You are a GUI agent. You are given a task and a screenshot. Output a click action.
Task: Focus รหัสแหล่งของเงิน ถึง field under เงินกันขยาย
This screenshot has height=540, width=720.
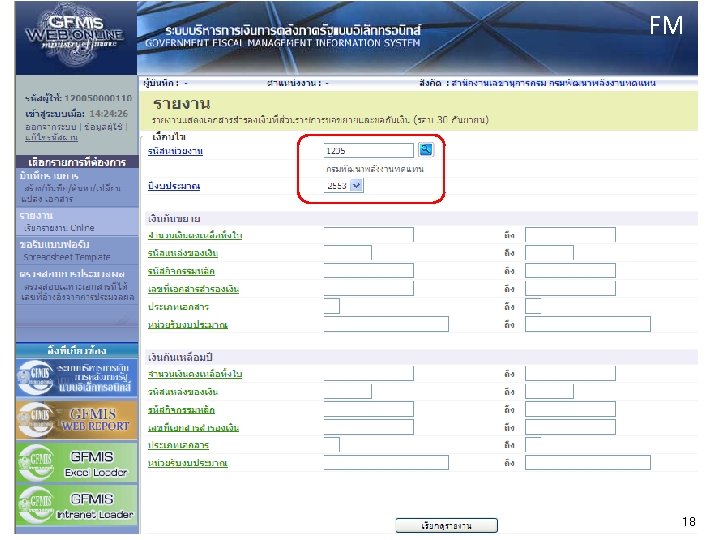[549, 253]
